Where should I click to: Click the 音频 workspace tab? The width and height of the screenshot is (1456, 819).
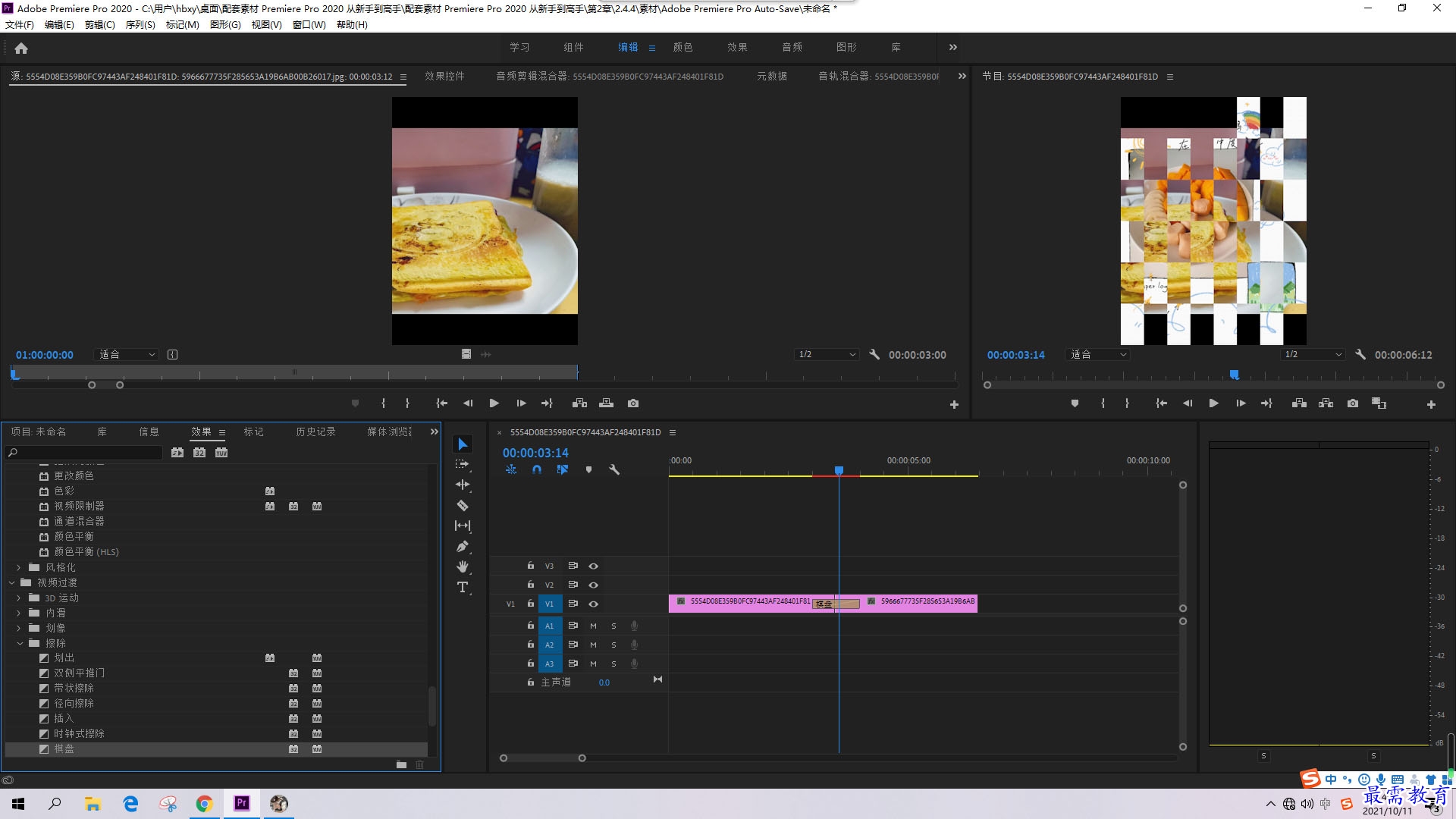792,47
